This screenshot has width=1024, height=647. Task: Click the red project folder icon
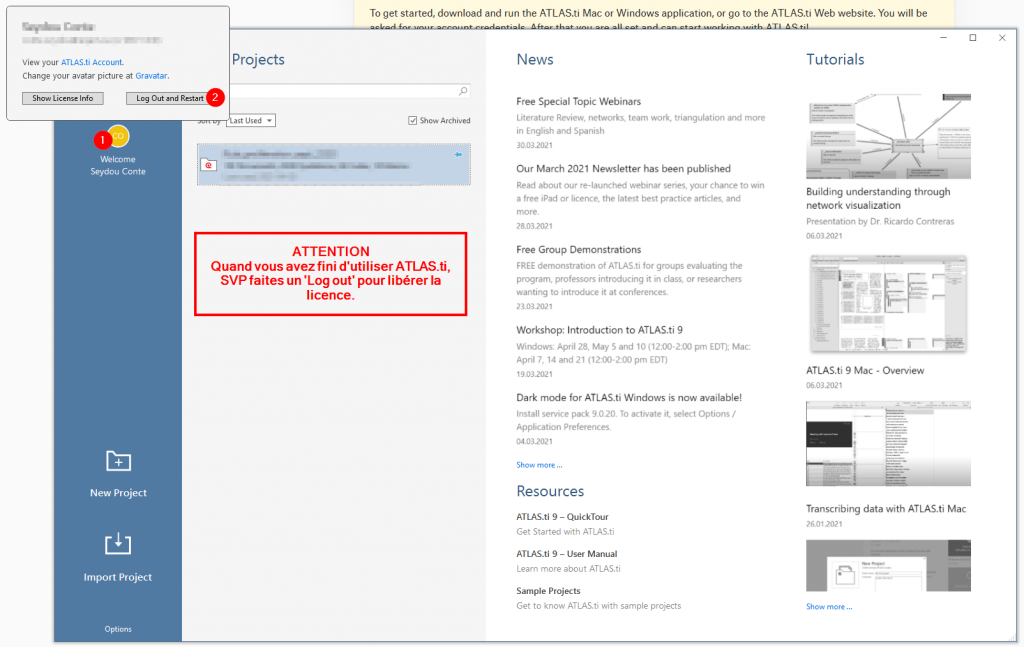coord(208,165)
